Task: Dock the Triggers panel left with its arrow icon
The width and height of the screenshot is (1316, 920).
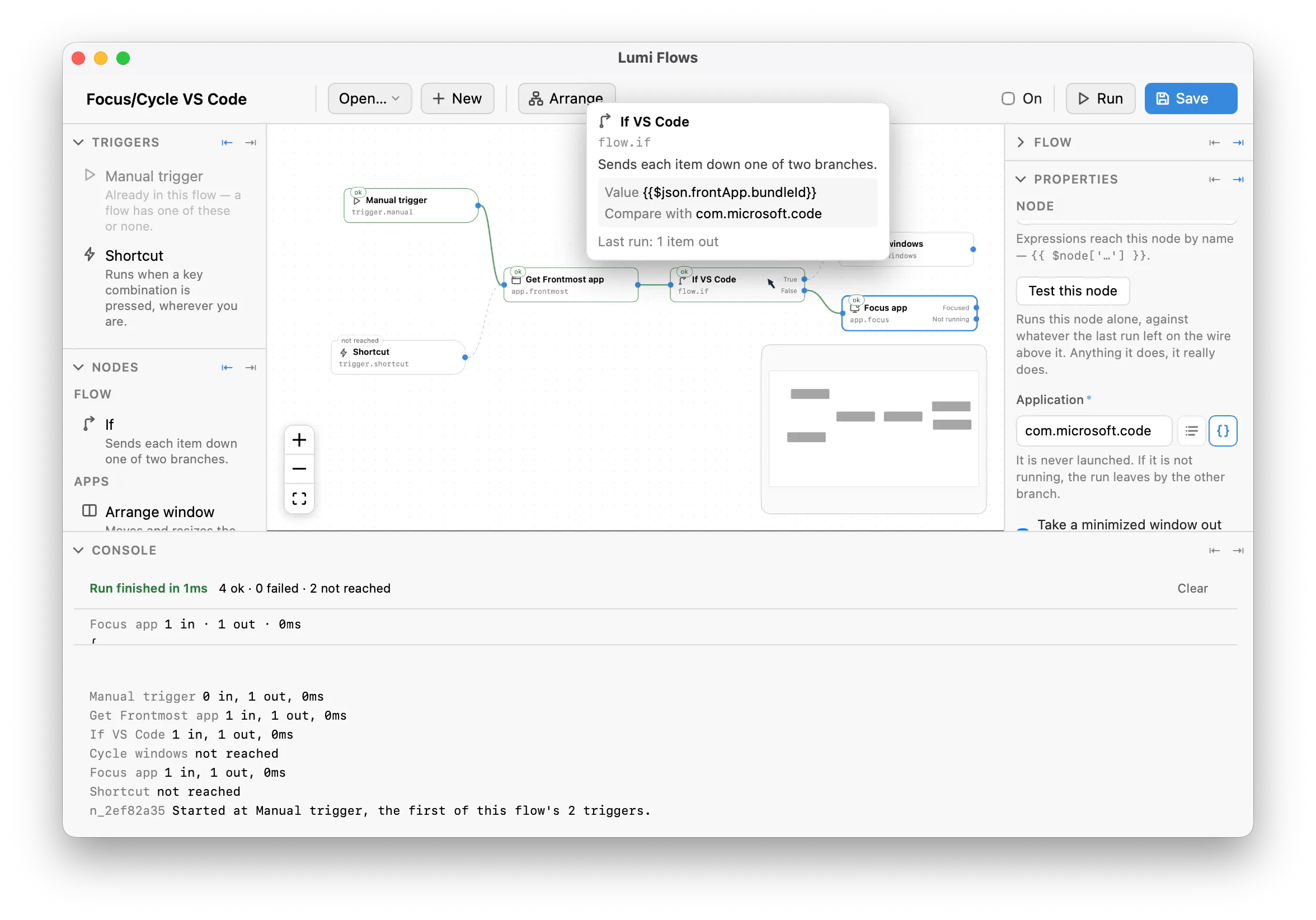Action: click(x=227, y=142)
